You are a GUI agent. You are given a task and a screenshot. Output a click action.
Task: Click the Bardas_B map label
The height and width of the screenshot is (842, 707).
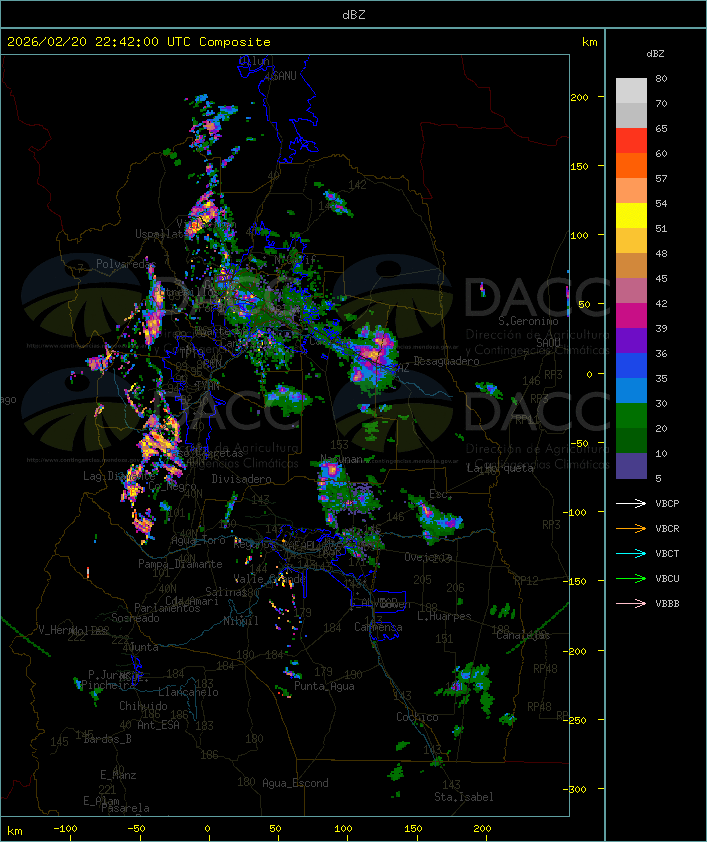coord(108,739)
